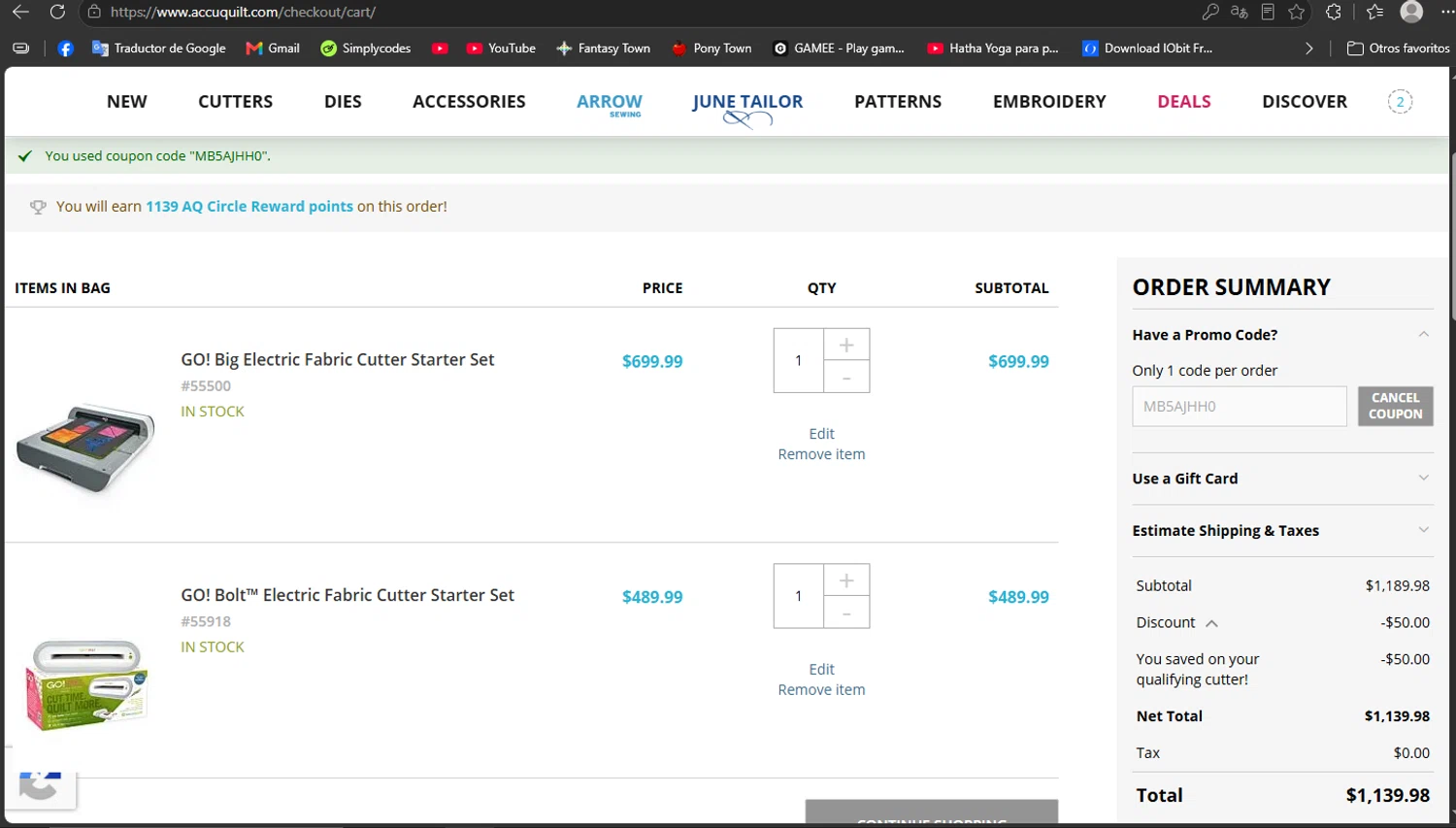Open the CUTTERS menu
1456x828 pixels.
[x=236, y=101]
